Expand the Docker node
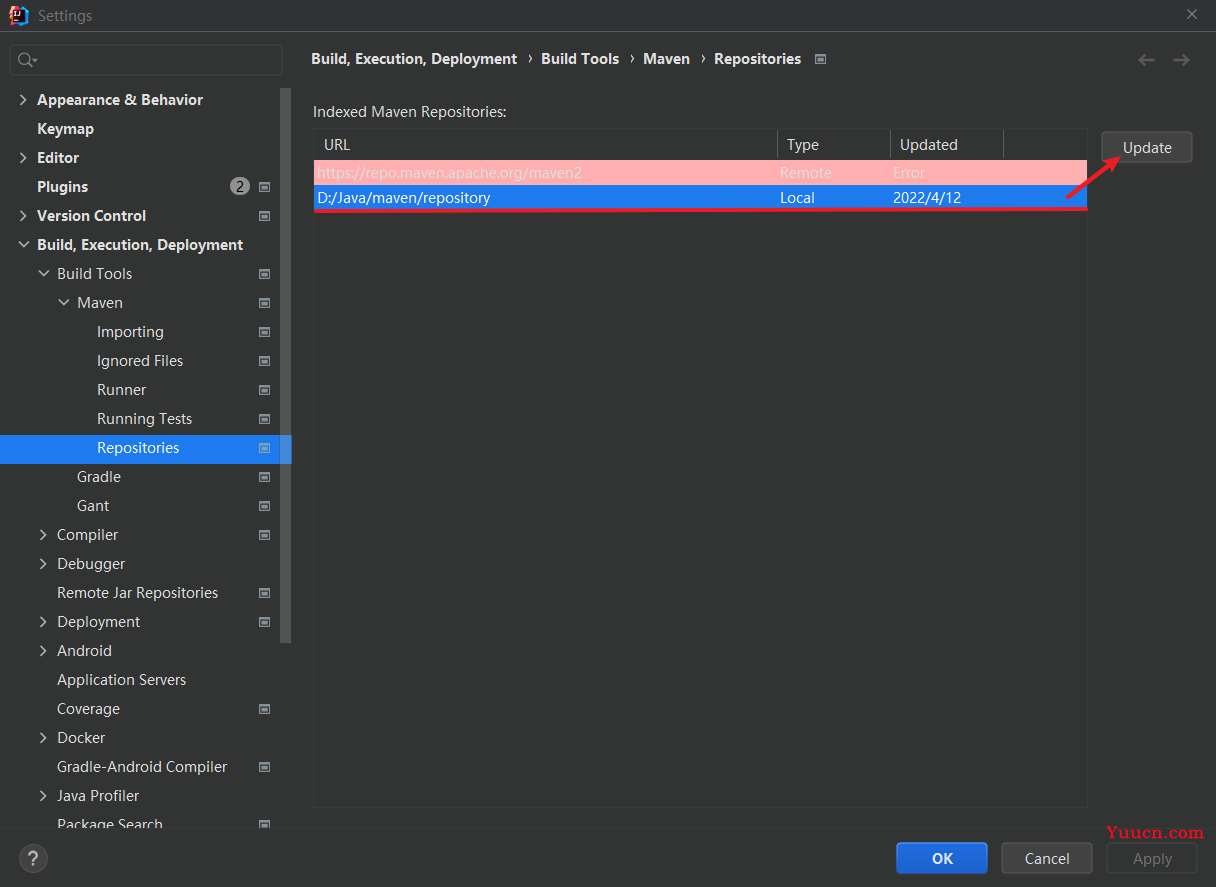 tap(43, 738)
